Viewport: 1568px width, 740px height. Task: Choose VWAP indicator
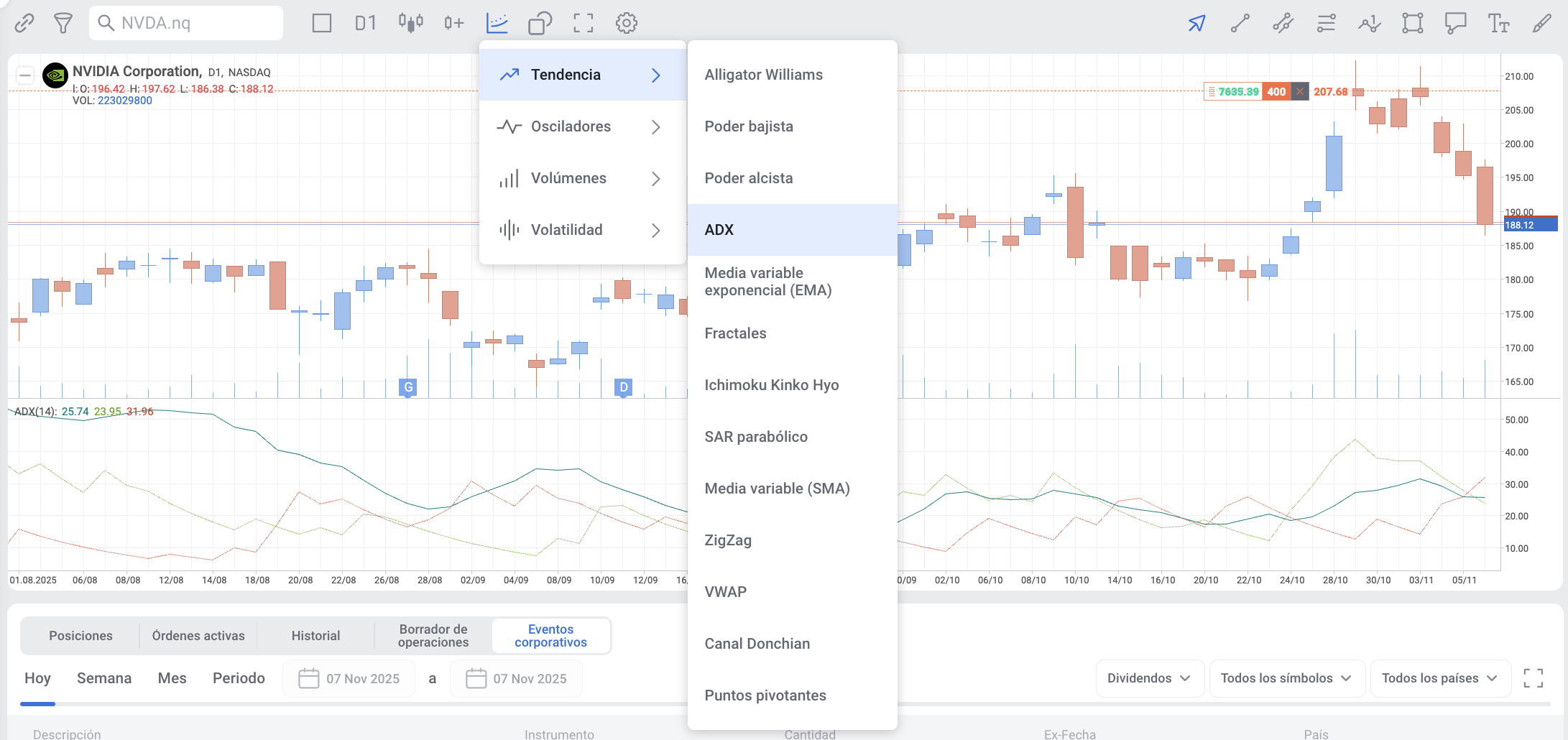[x=793, y=592]
